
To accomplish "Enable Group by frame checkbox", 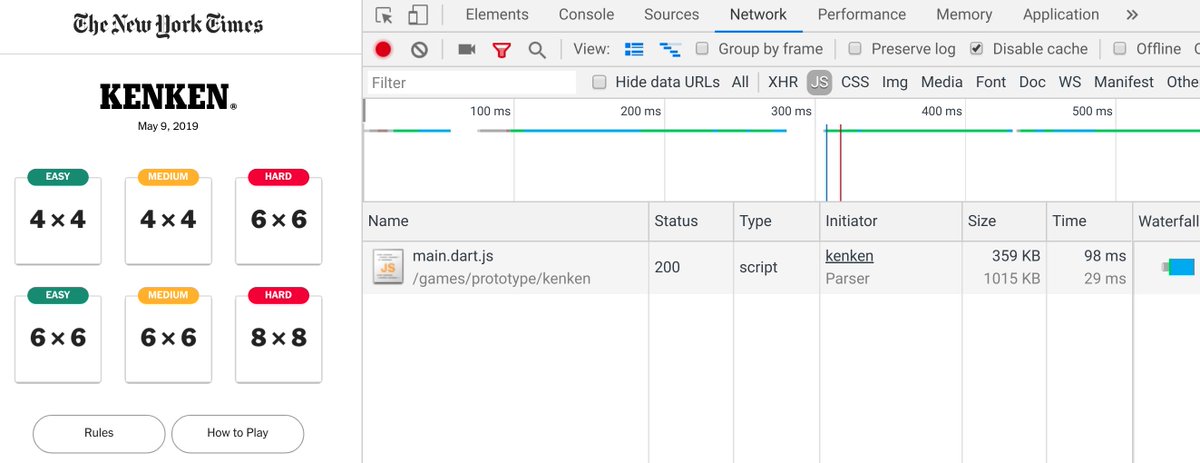I will click(x=702, y=49).
